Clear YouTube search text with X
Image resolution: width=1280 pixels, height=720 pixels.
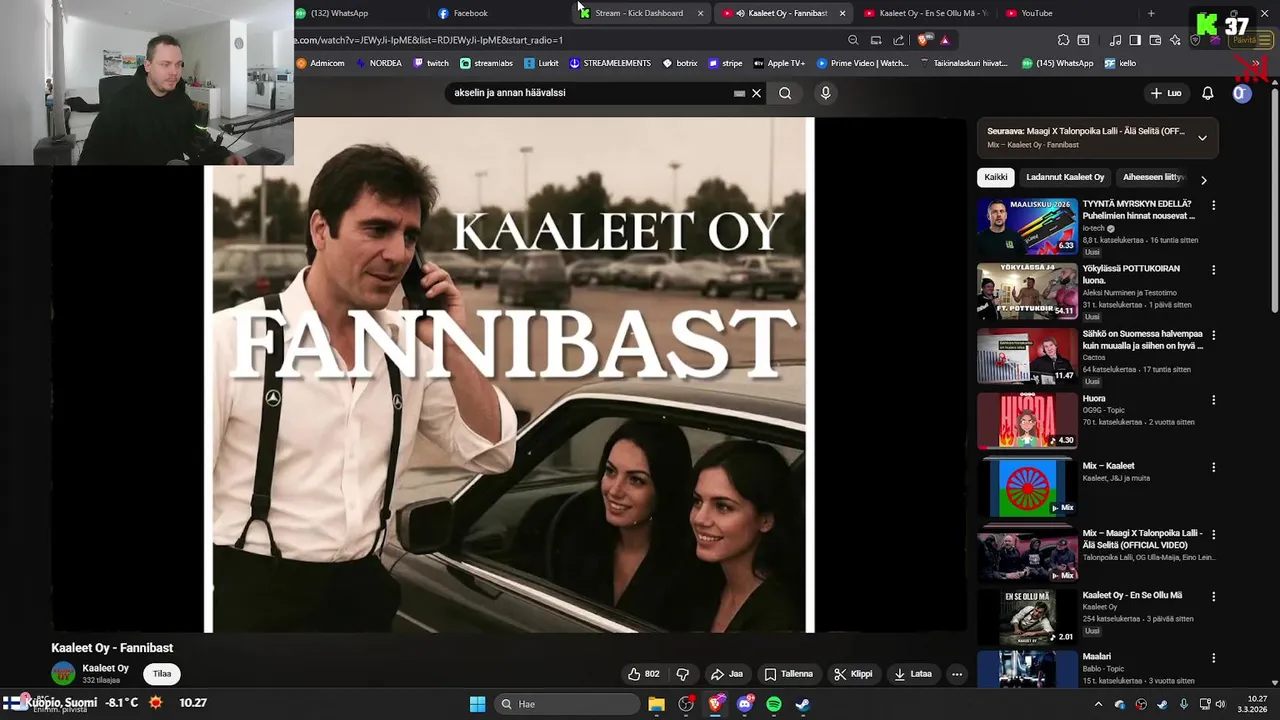[x=756, y=93]
